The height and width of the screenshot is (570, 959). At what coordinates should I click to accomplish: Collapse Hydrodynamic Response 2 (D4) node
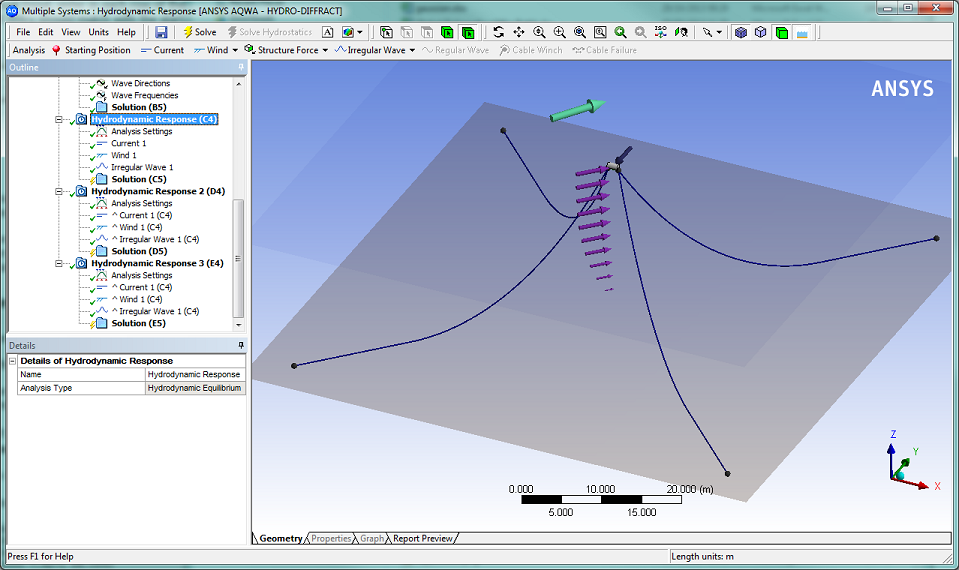(x=59, y=191)
